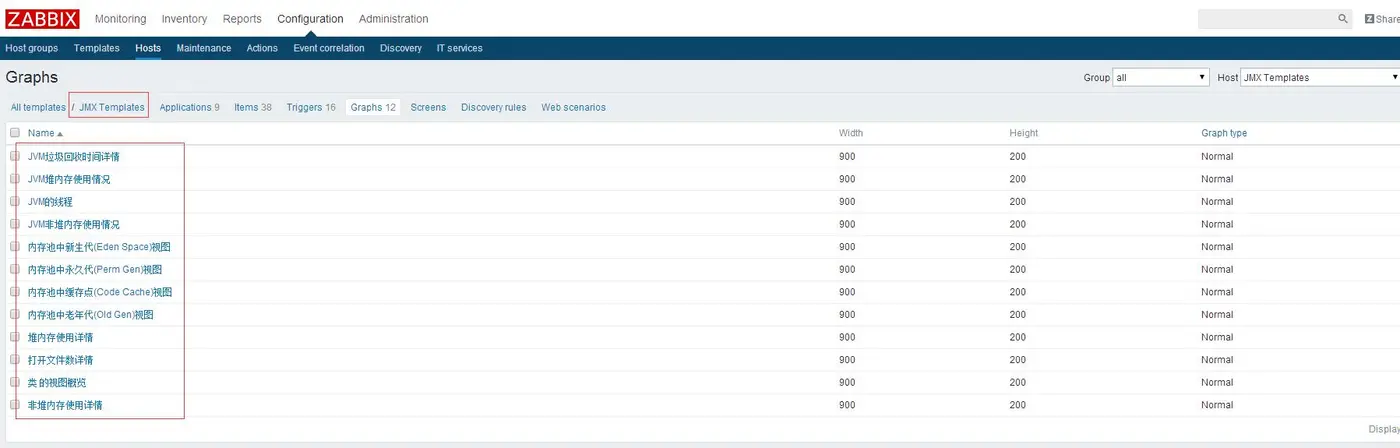The image size is (1400, 448).
Task: Click the search magnifier icon
Action: click(1343, 19)
